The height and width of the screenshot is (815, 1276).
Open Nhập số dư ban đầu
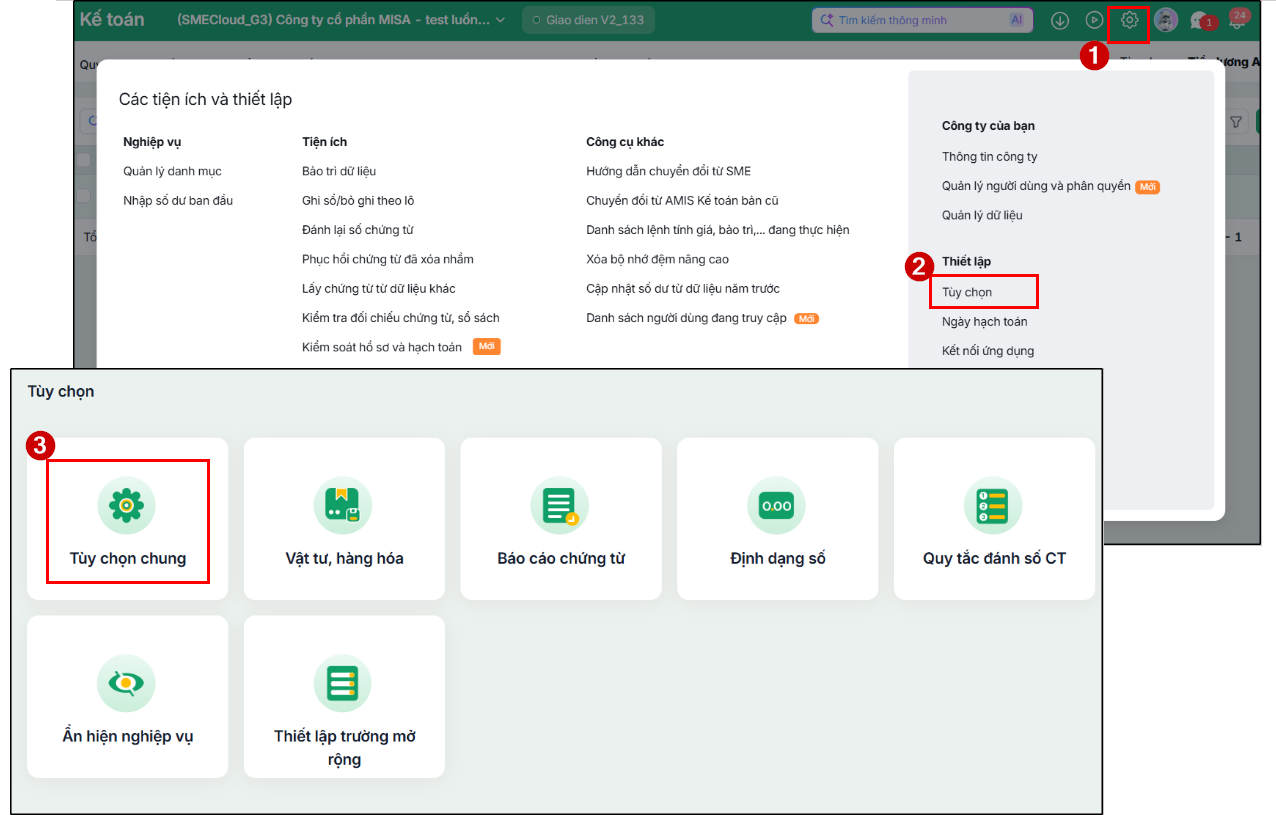click(178, 201)
